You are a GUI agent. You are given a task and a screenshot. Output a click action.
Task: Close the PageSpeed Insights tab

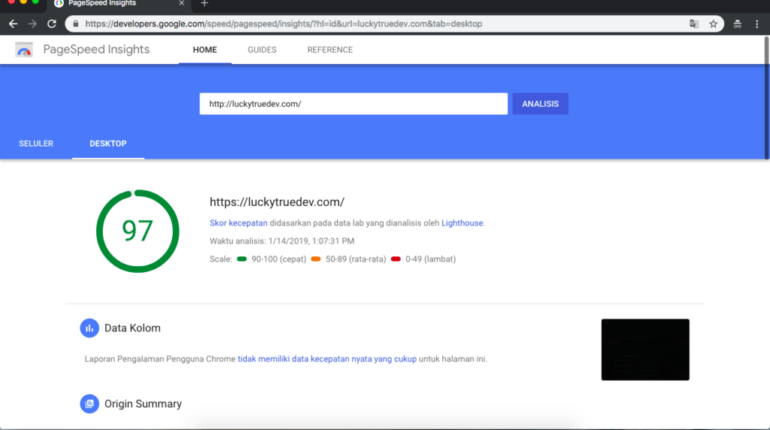coord(181,4)
